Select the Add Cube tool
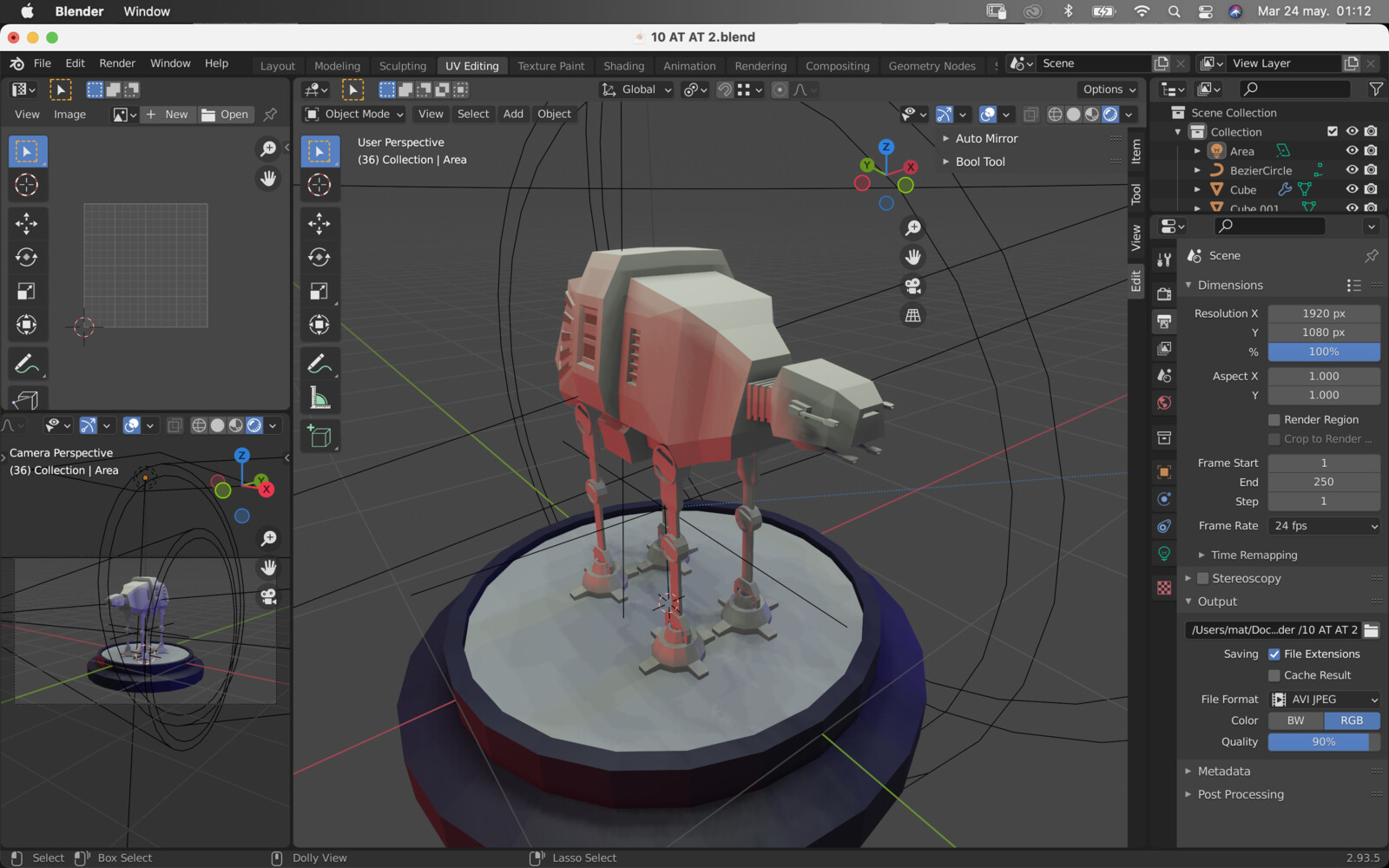 coord(319,437)
